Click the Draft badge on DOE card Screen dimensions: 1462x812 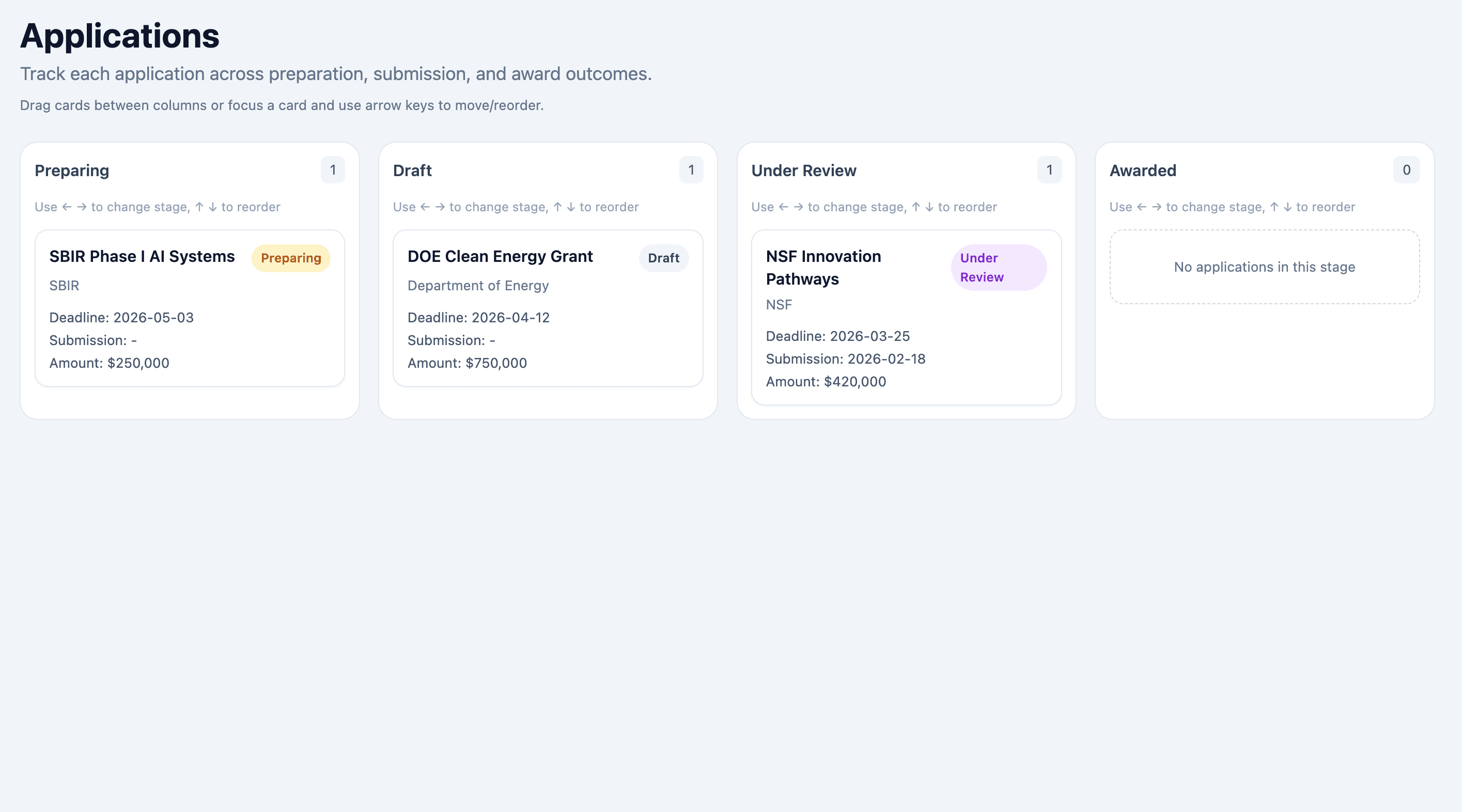[663, 258]
